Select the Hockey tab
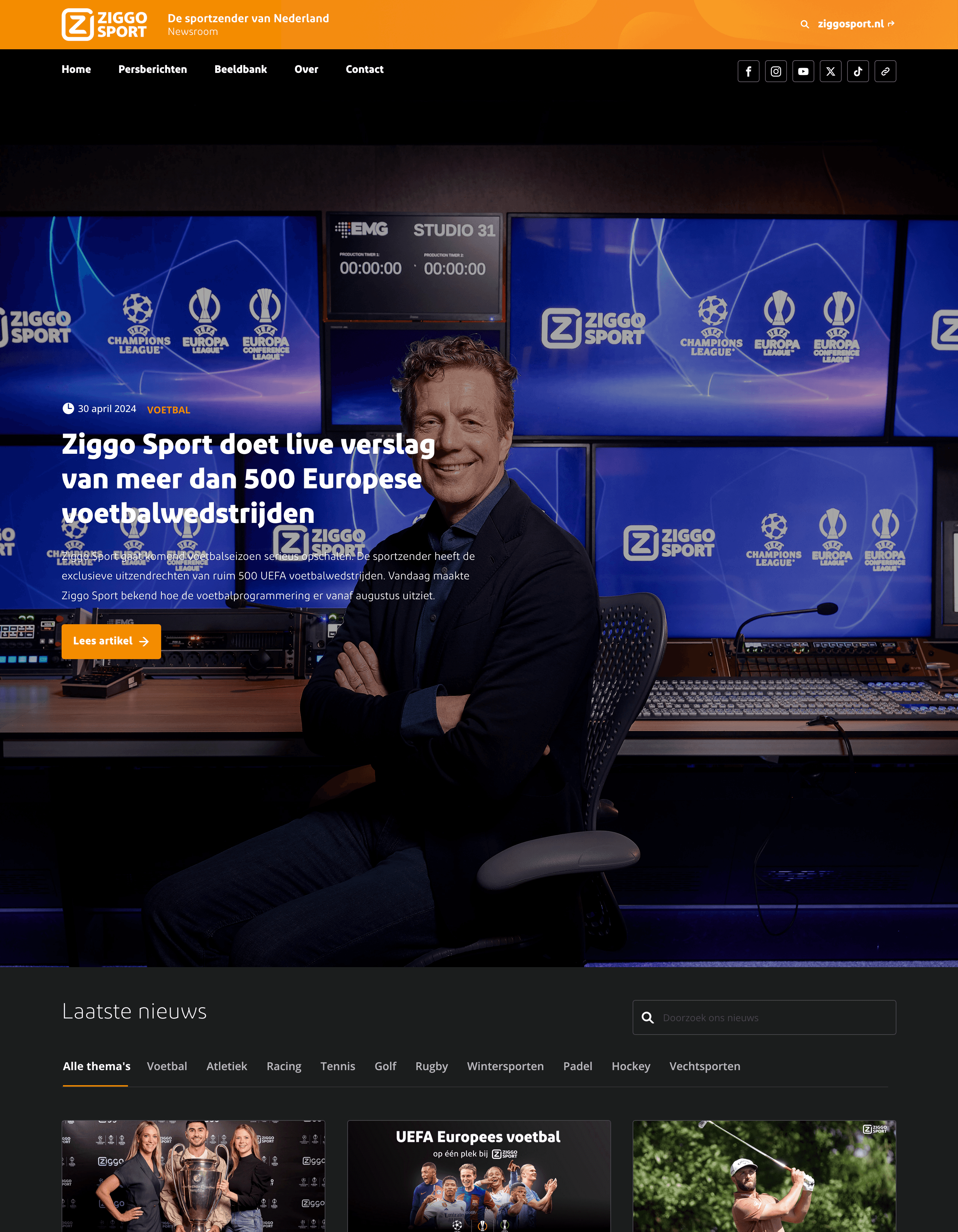 631,1066
